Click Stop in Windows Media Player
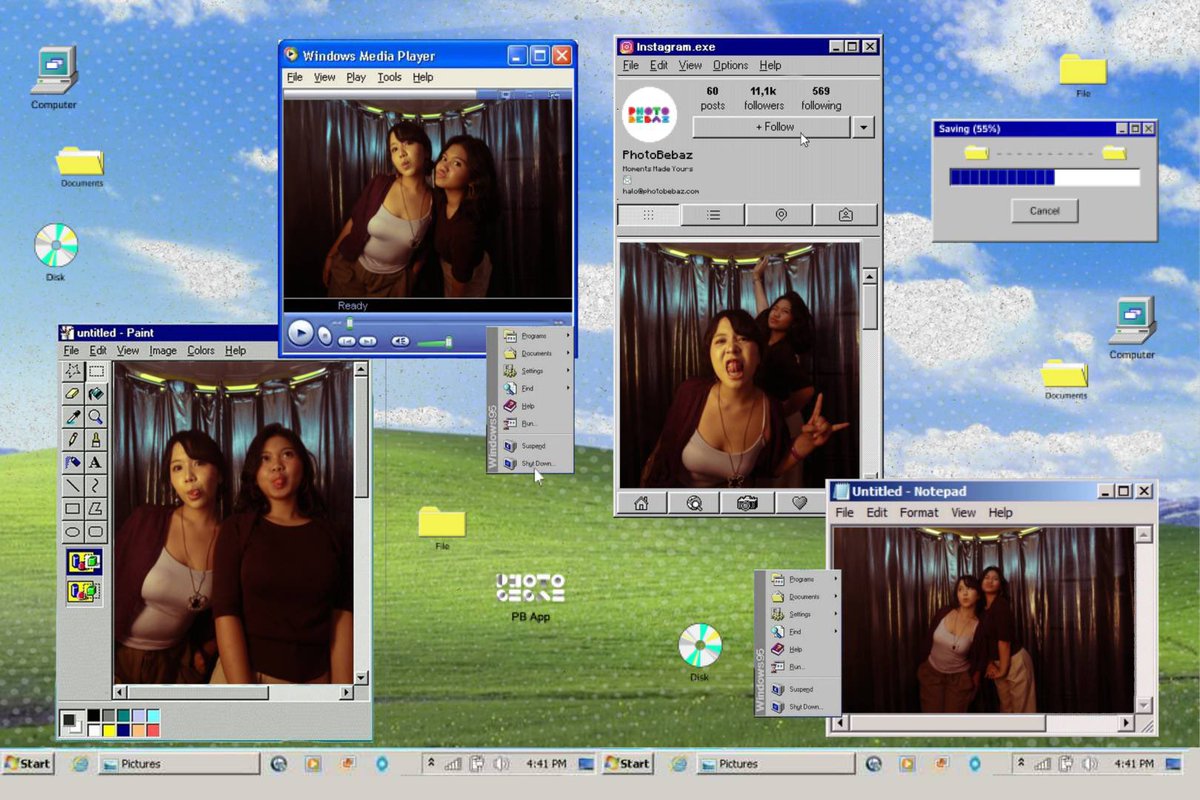 (325, 336)
